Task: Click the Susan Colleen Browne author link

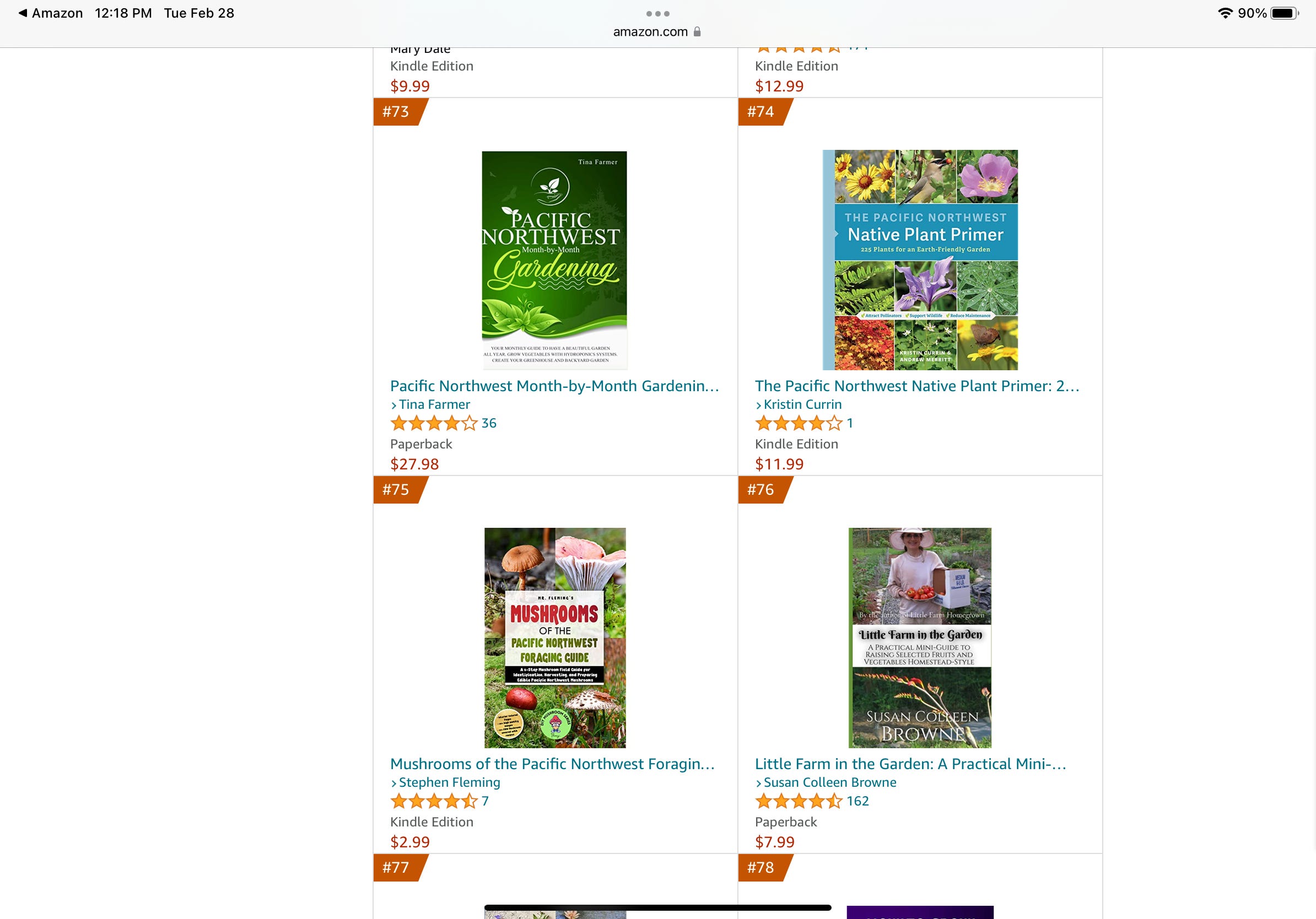Action: 830,783
